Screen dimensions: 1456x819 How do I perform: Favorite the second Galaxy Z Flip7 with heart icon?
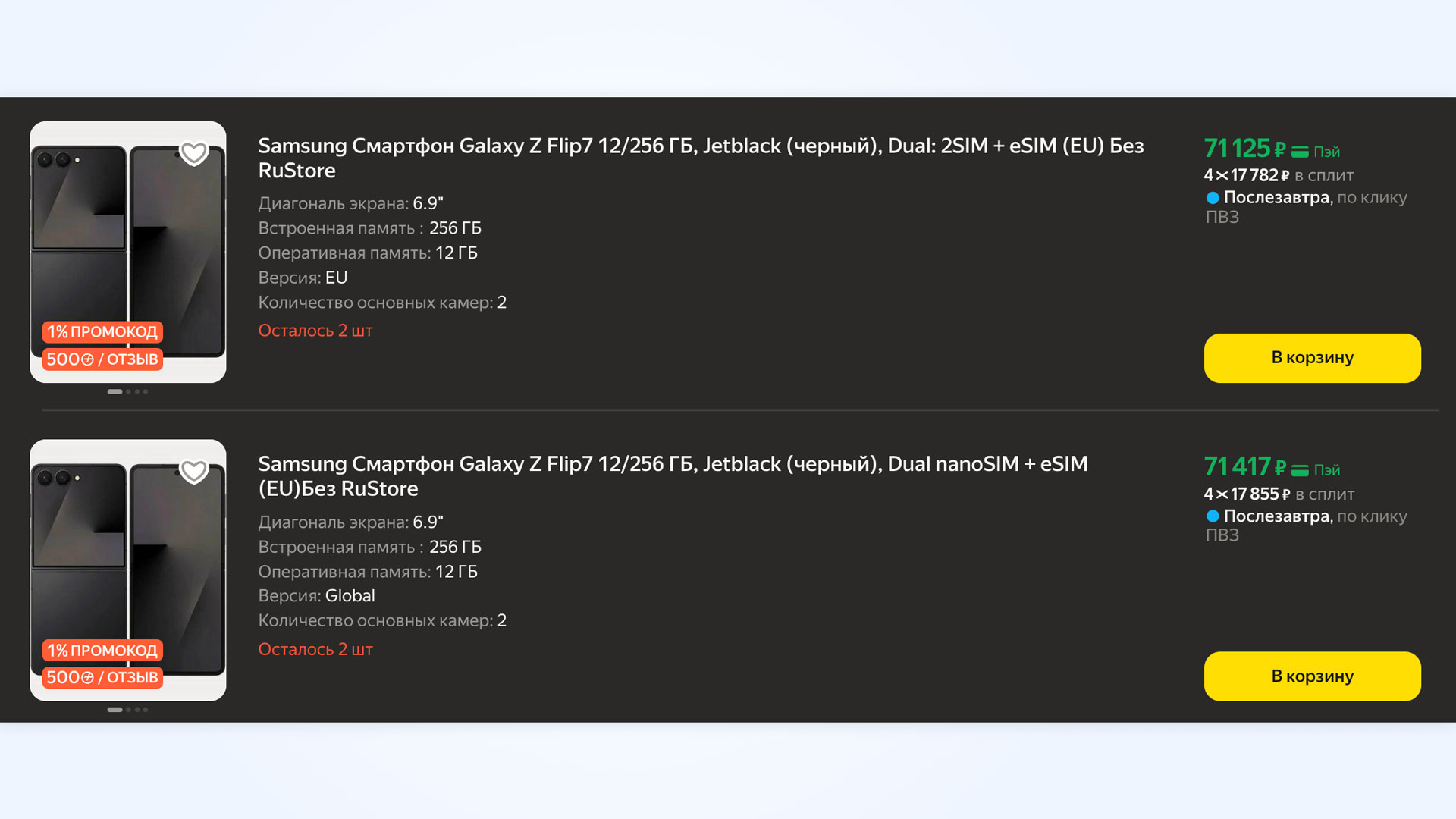(x=194, y=472)
